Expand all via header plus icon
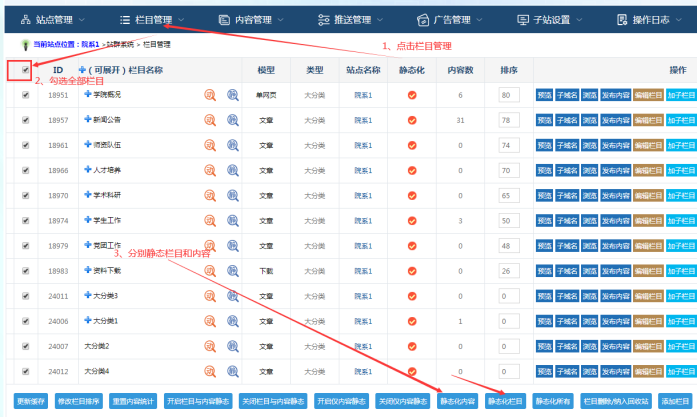The image size is (697, 417). (x=82, y=70)
